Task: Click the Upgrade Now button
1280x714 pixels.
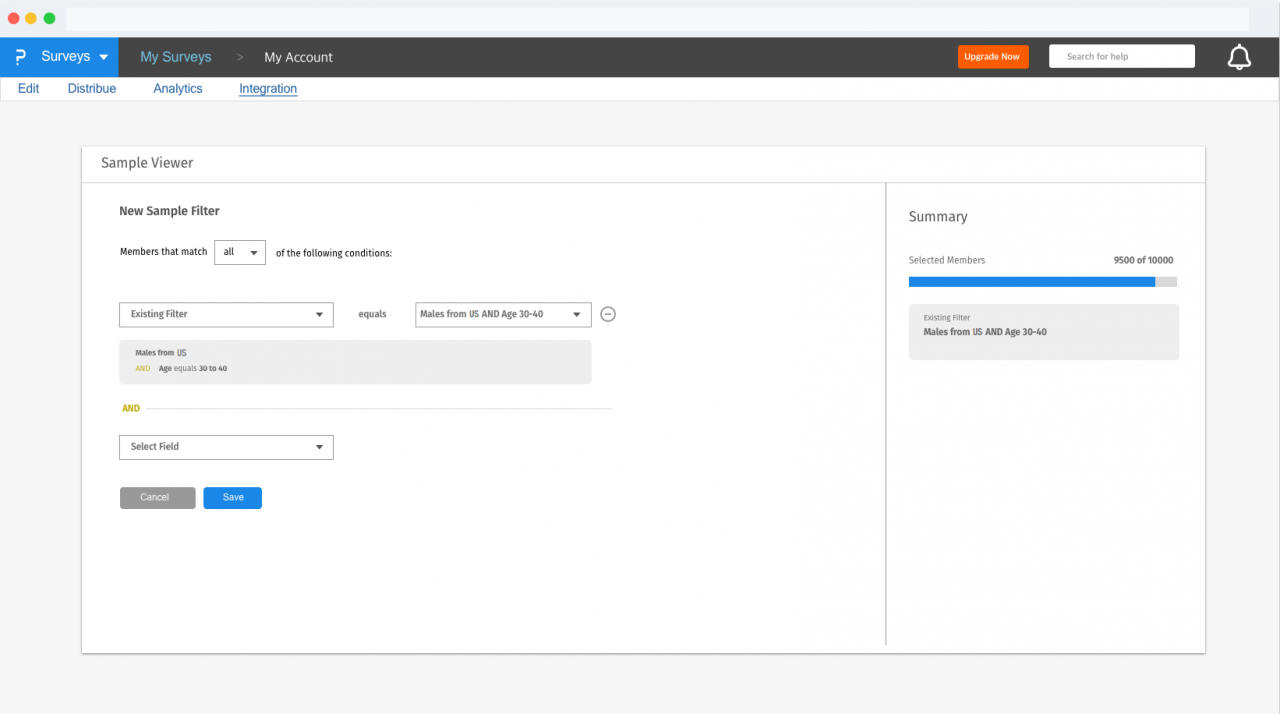Action: (x=992, y=56)
